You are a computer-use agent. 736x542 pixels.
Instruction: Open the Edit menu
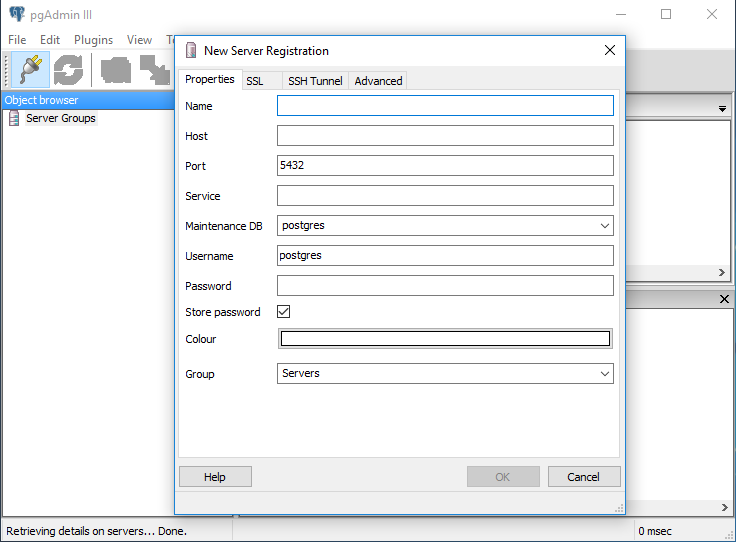[50, 40]
